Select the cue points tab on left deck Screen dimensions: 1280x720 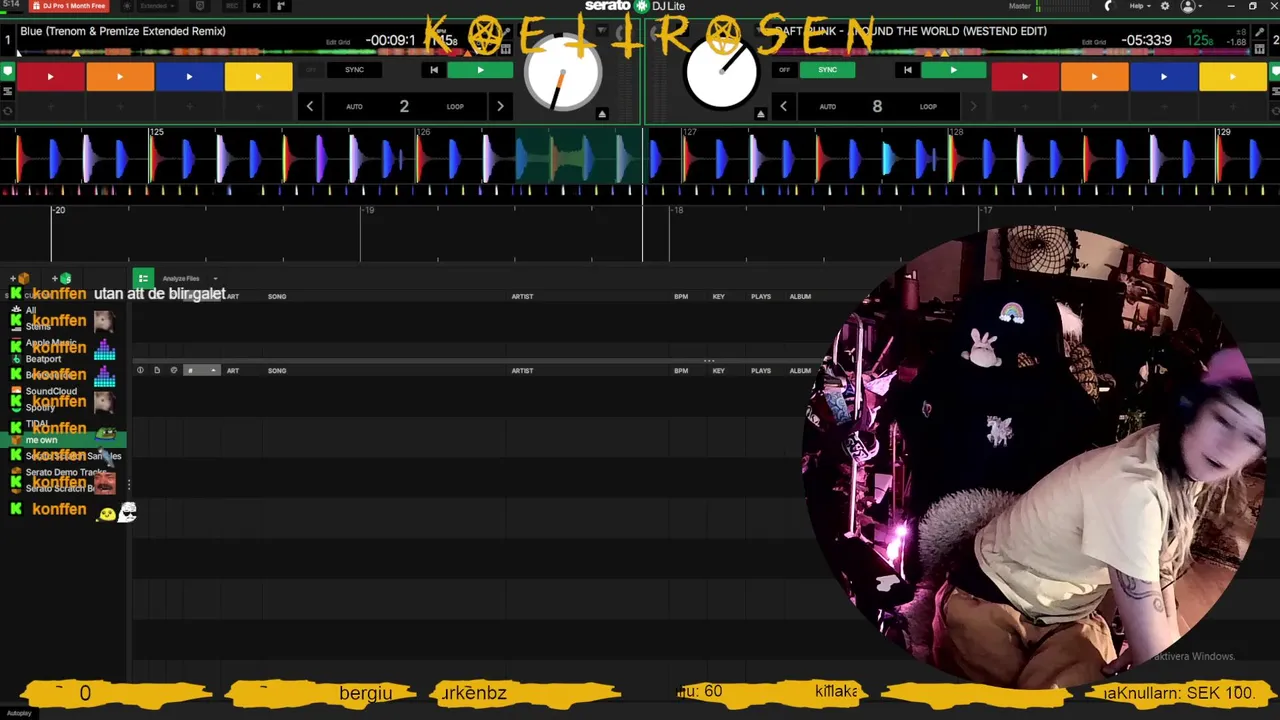(x=7, y=71)
